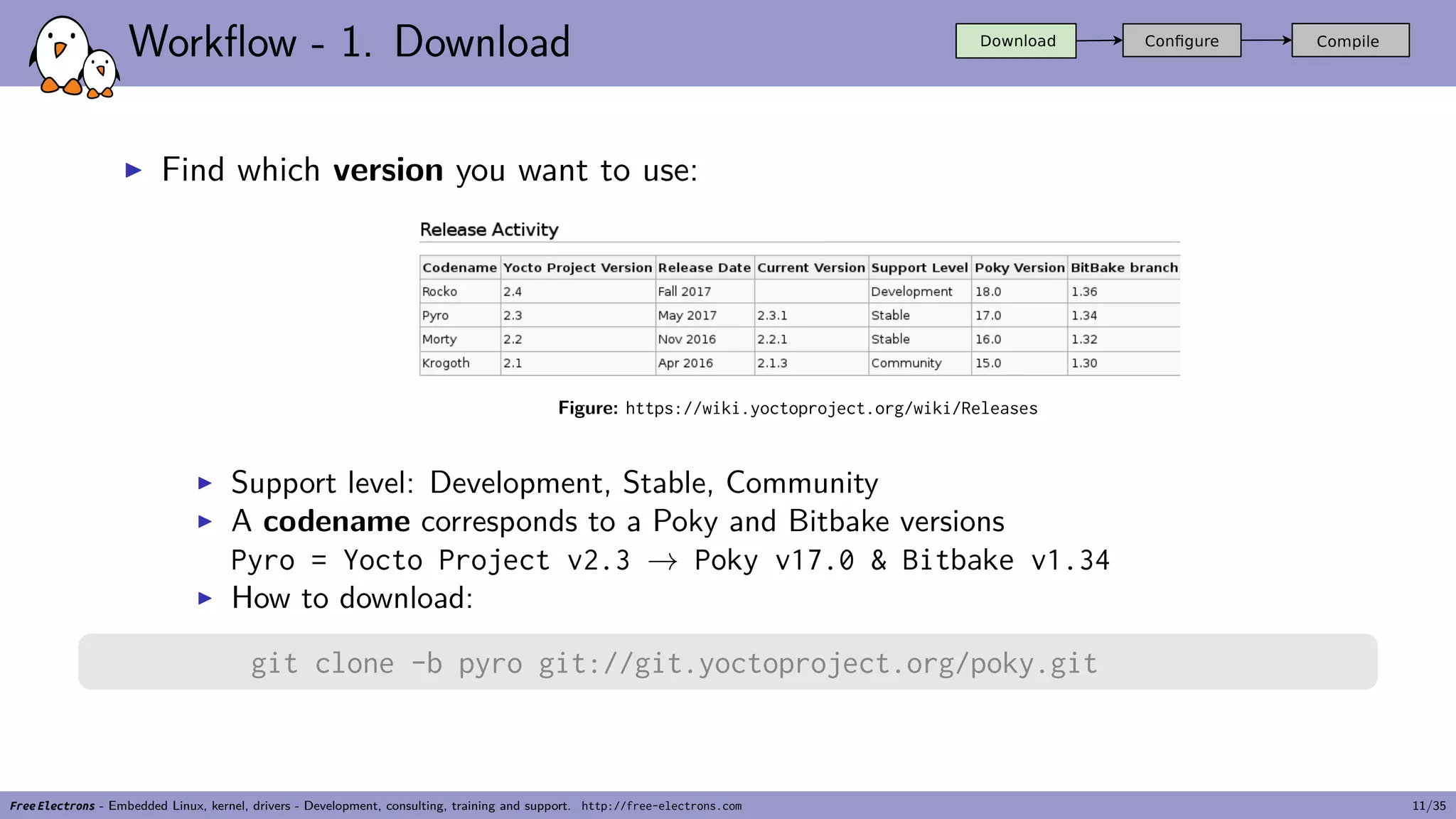This screenshot has height=819, width=1456.
Task: Click the 1.32 BitBake branch cell
Action: 1124,339
